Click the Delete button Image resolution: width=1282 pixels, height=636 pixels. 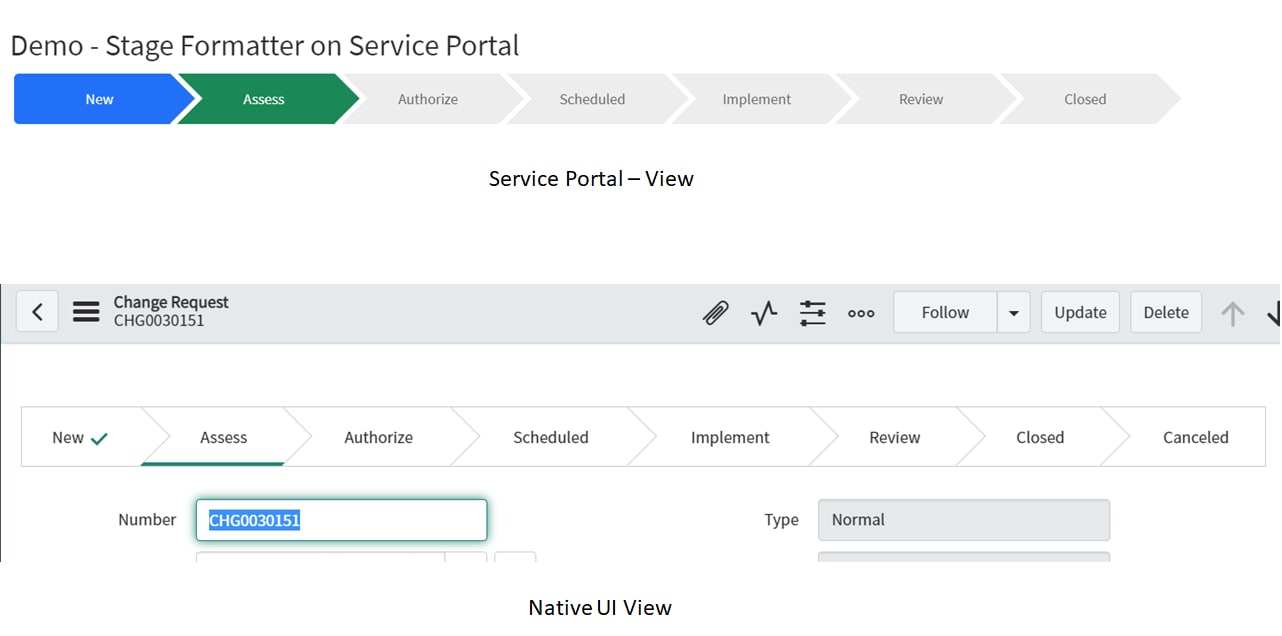coord(1165,312)
